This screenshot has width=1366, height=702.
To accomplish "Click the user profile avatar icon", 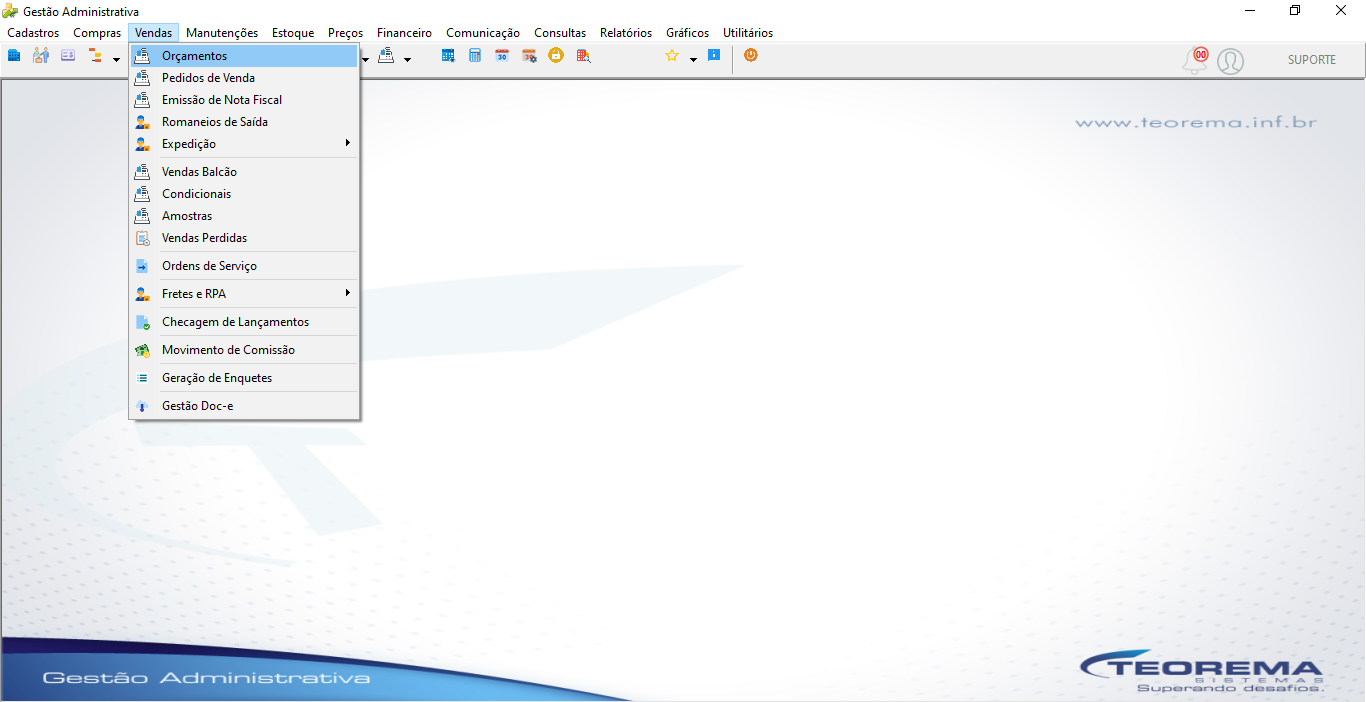I will tap(1231, 62).
